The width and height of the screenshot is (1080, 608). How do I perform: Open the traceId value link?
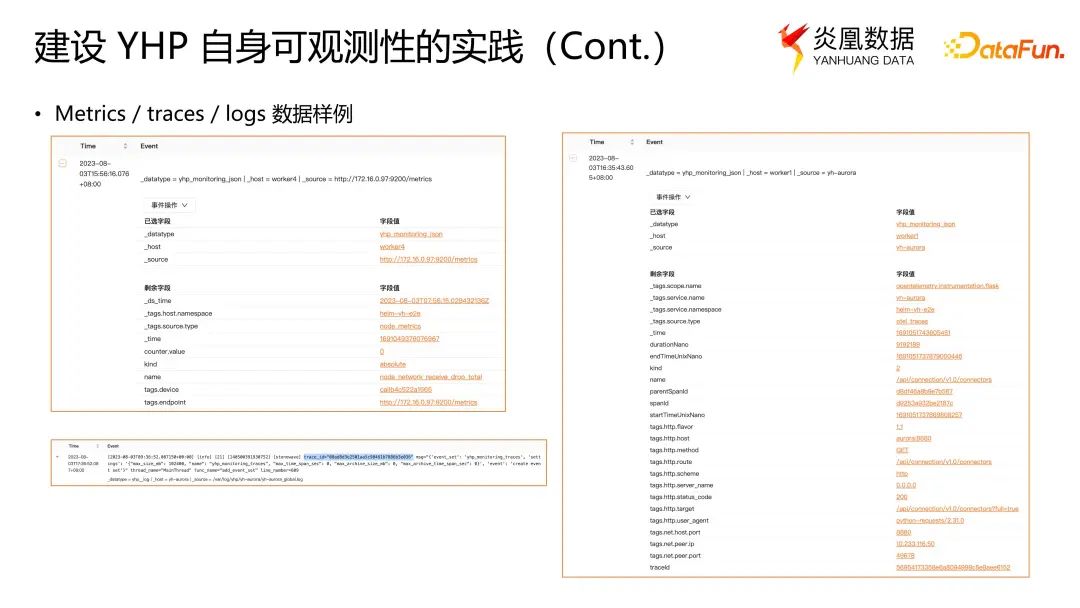953,567
